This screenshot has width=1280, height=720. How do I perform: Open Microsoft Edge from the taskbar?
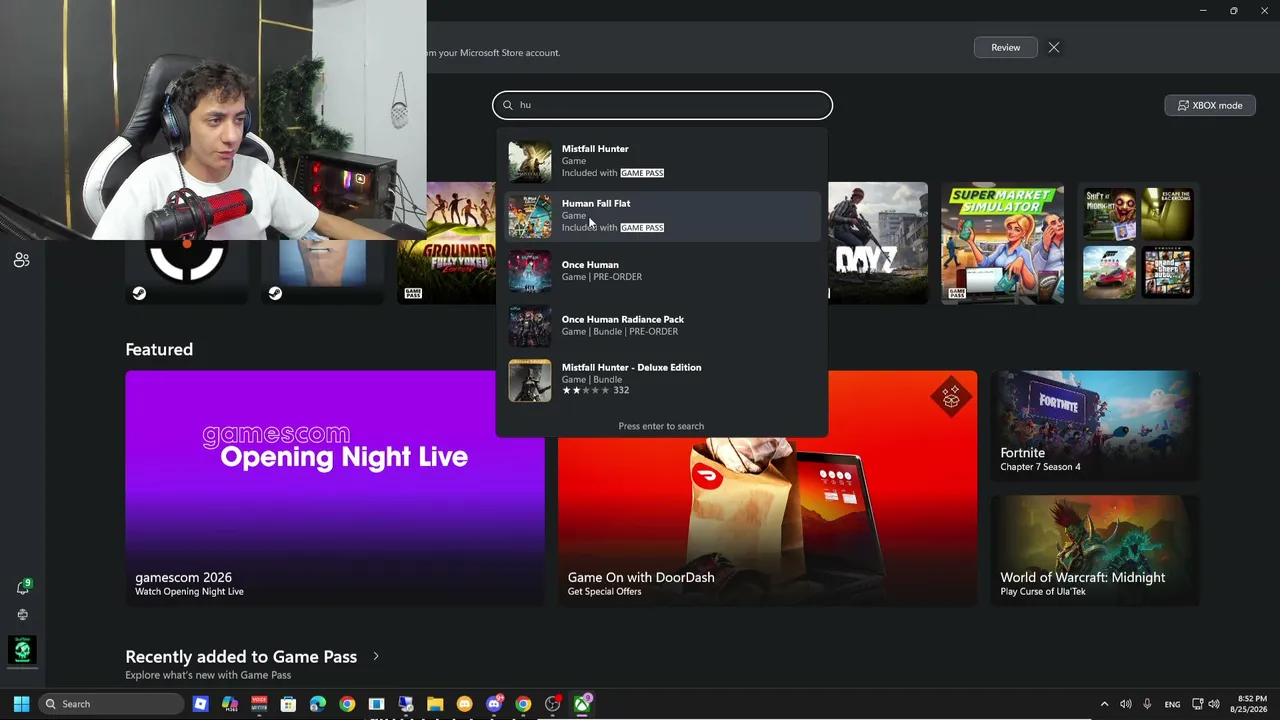318,704
